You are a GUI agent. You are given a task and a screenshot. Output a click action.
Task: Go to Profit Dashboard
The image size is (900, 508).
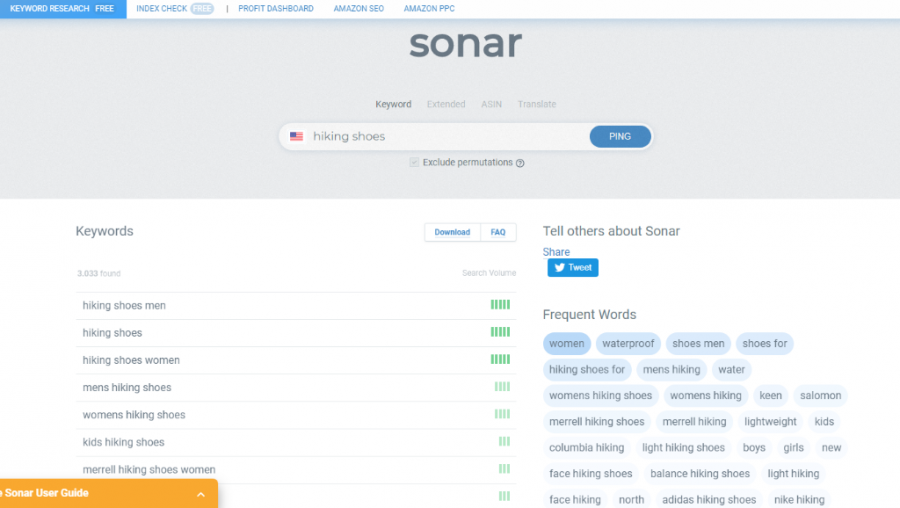coord(276,9)
